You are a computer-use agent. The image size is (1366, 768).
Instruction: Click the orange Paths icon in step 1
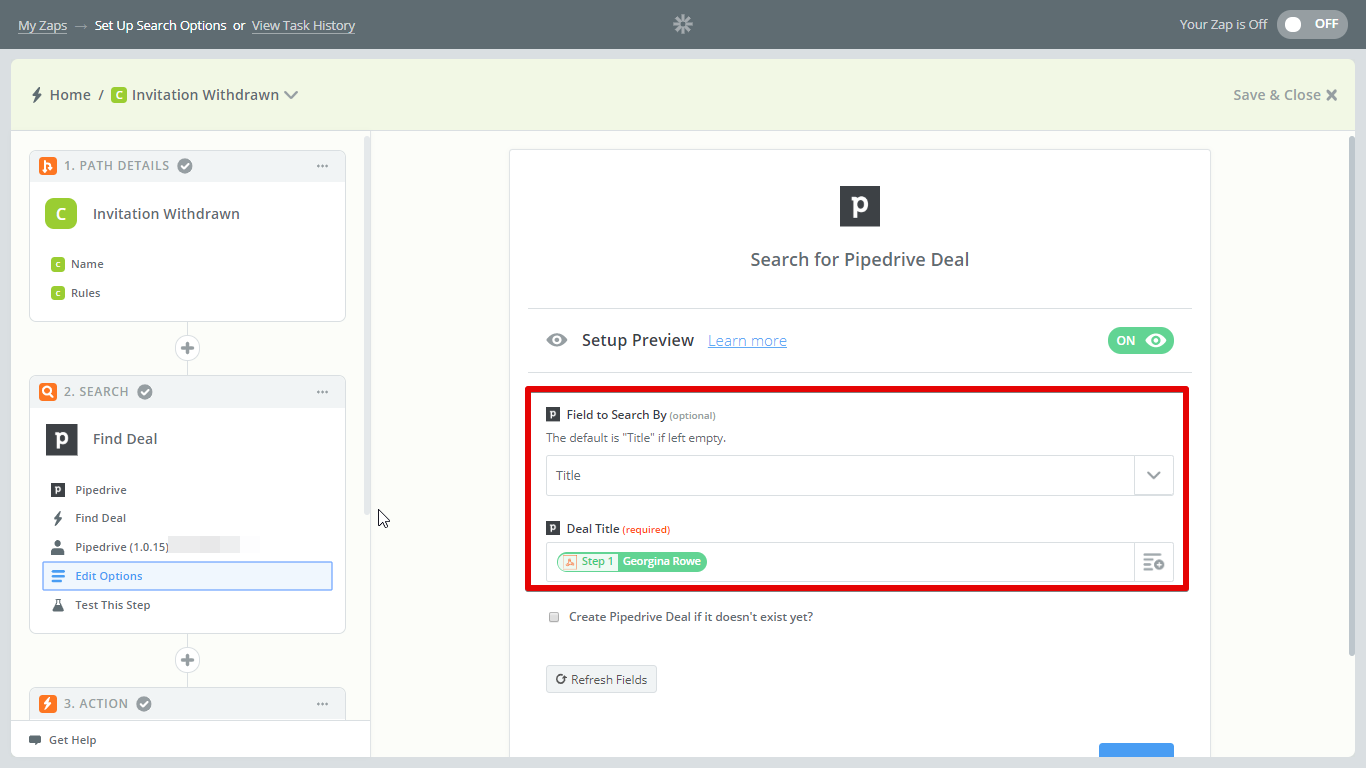coord(47,166)
